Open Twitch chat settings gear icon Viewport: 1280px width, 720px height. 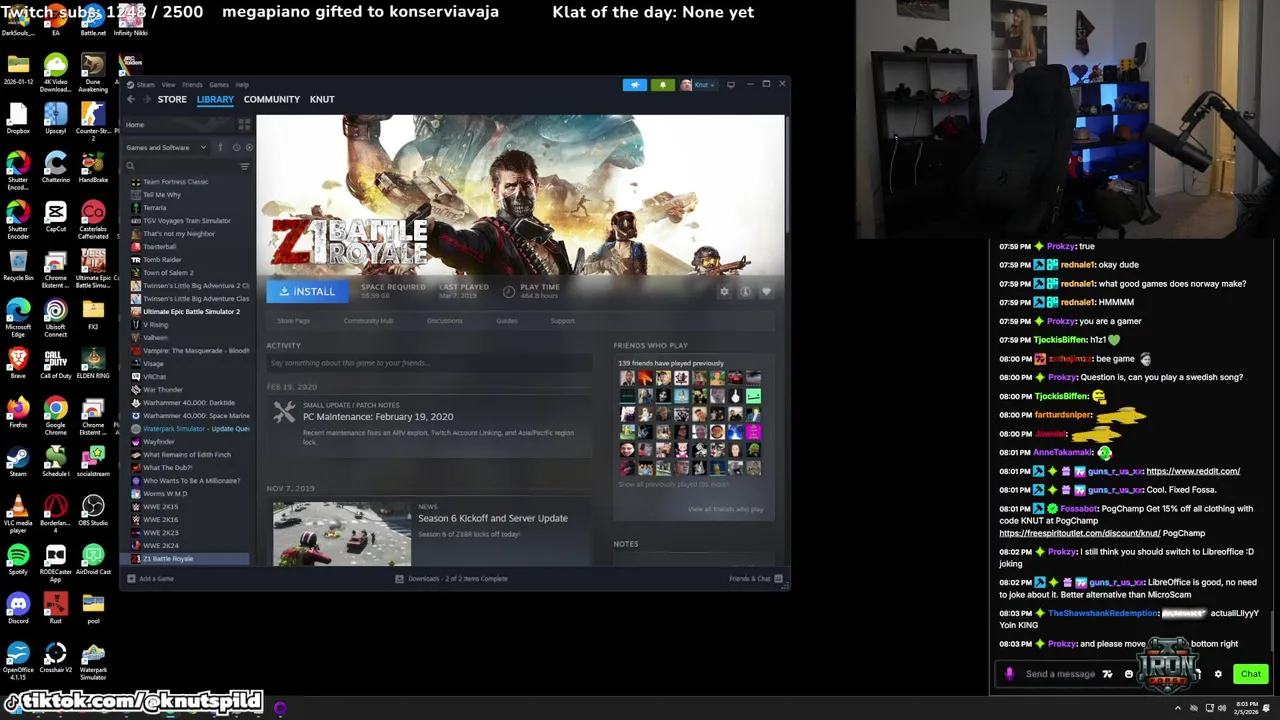(1218, 674)
